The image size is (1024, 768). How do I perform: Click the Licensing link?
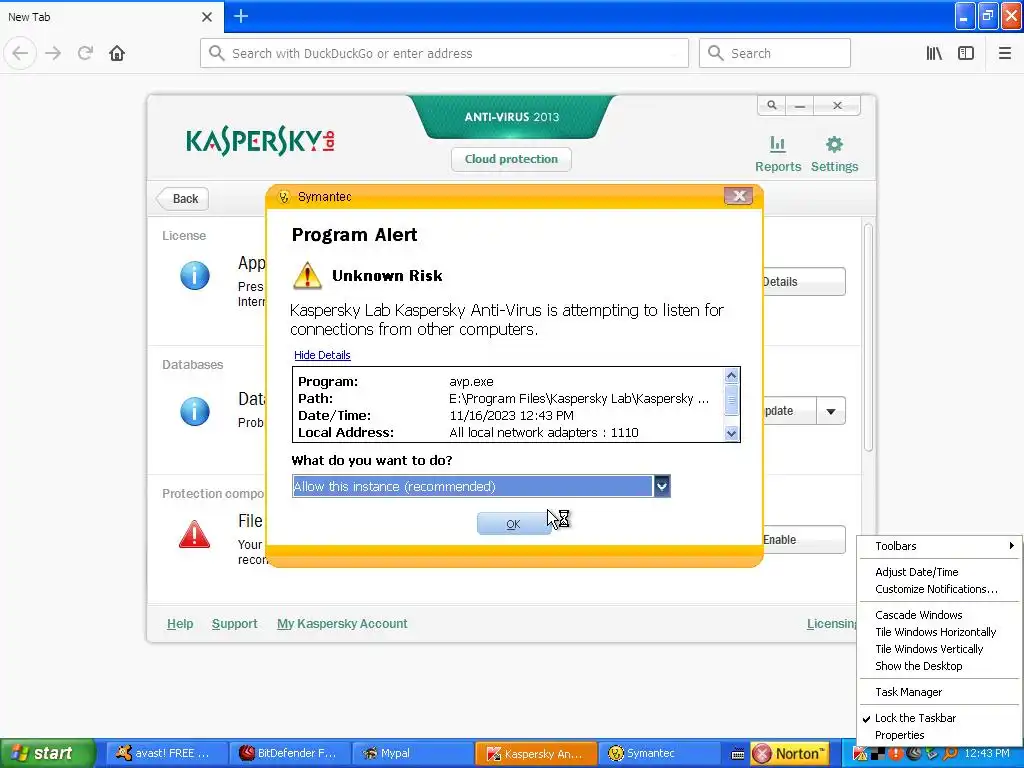(831, 624)
